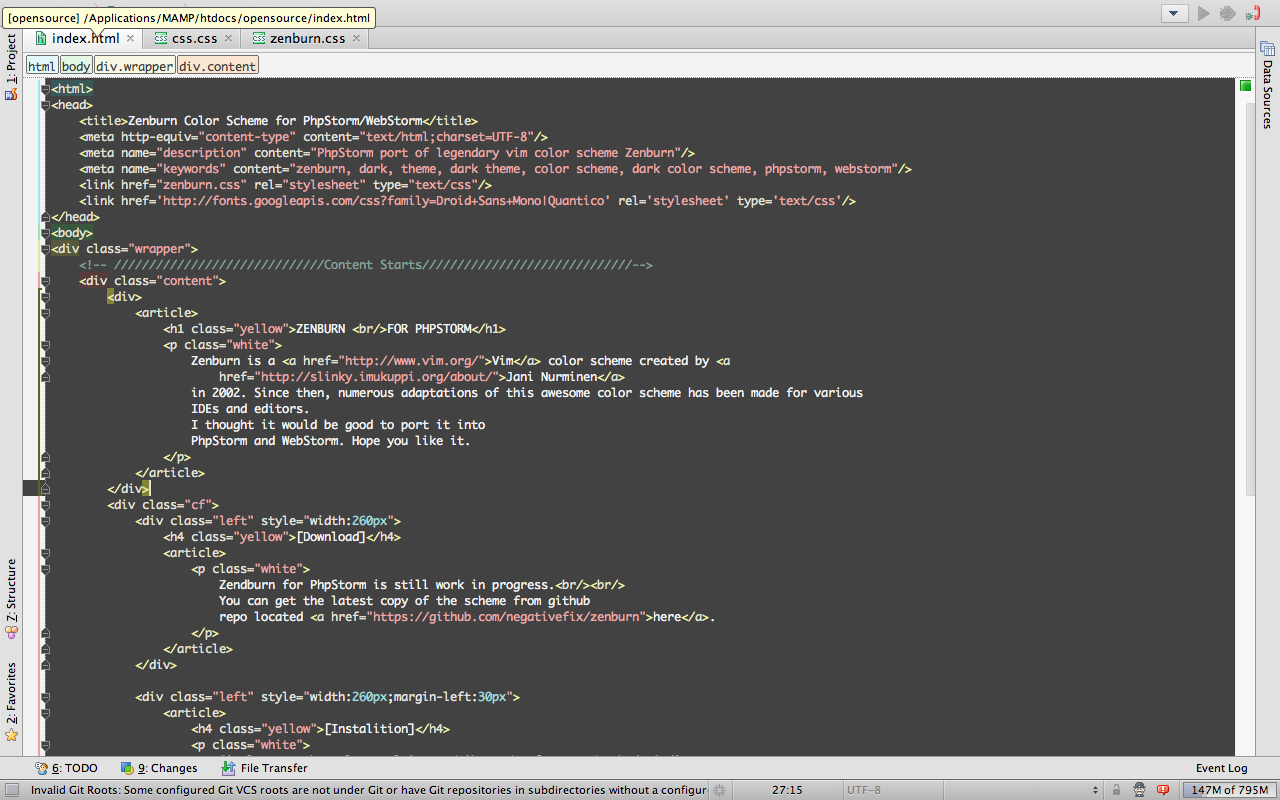Click the Project panel PhpStorm icon

tap(11, 94)
